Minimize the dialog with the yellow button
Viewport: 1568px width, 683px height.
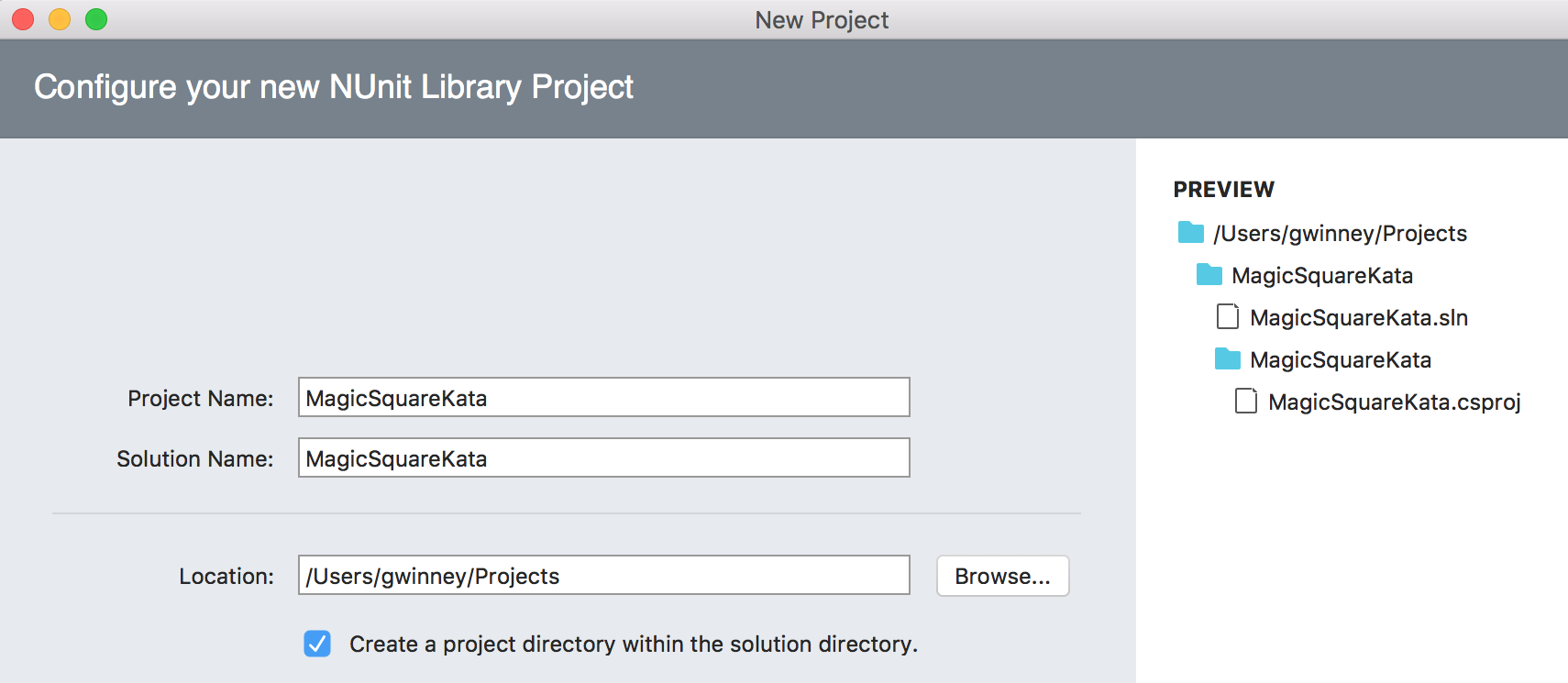[60, 19]
